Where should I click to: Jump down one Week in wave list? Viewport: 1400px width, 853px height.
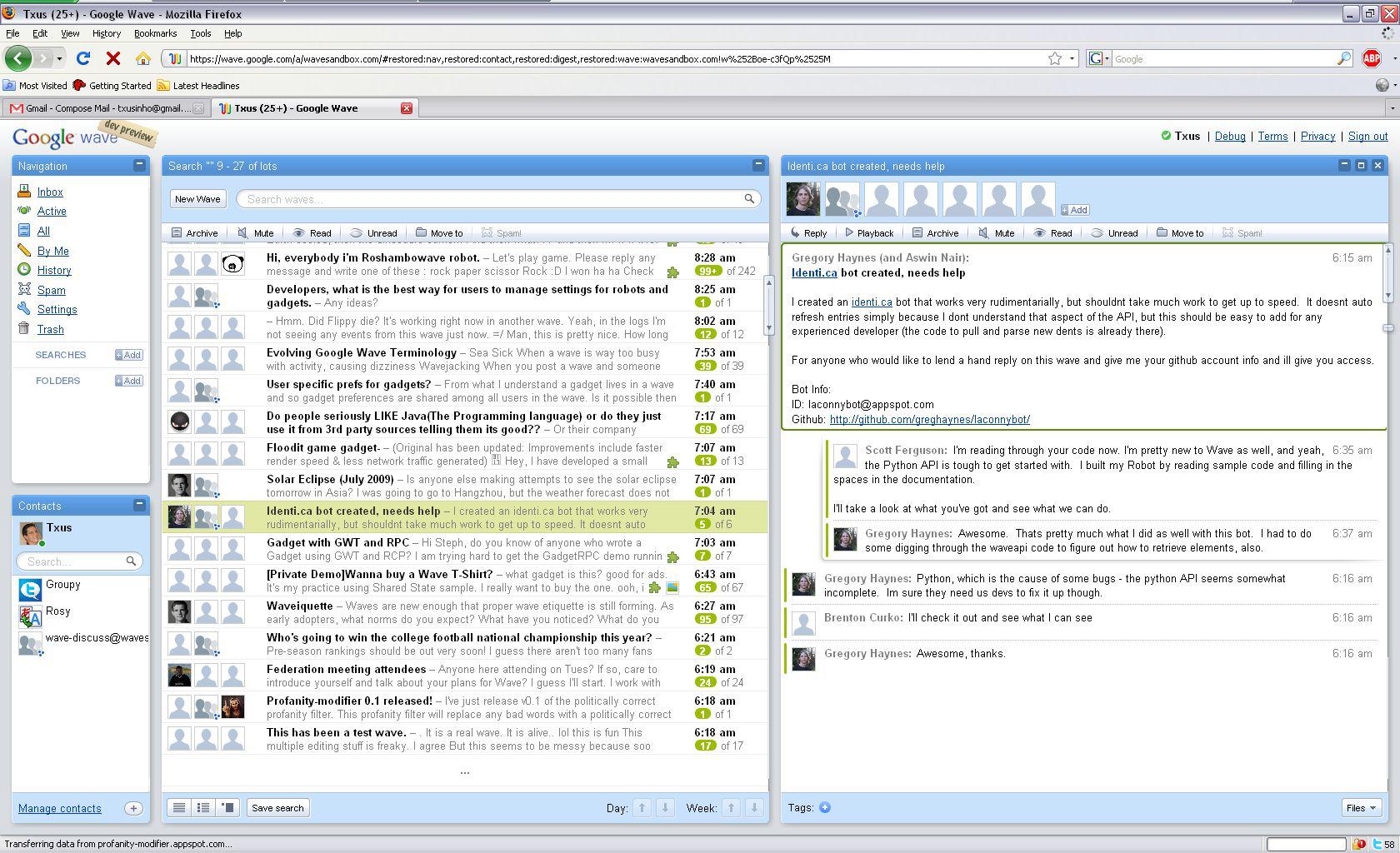(754, 807)
